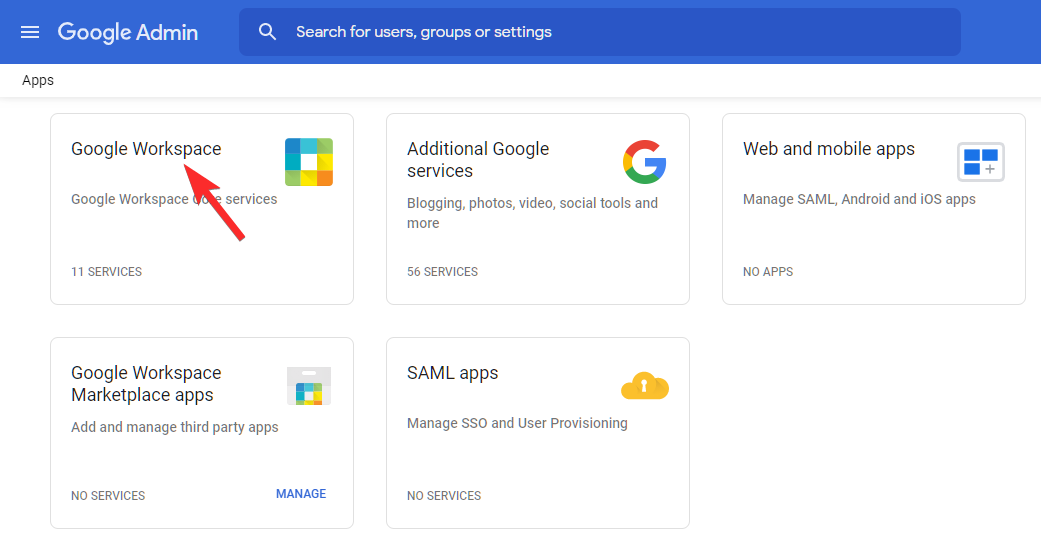This screenshot has height=539, width=1041.
Task: Click the Apps breadcrumb
Action: click(x=38, y=80)
